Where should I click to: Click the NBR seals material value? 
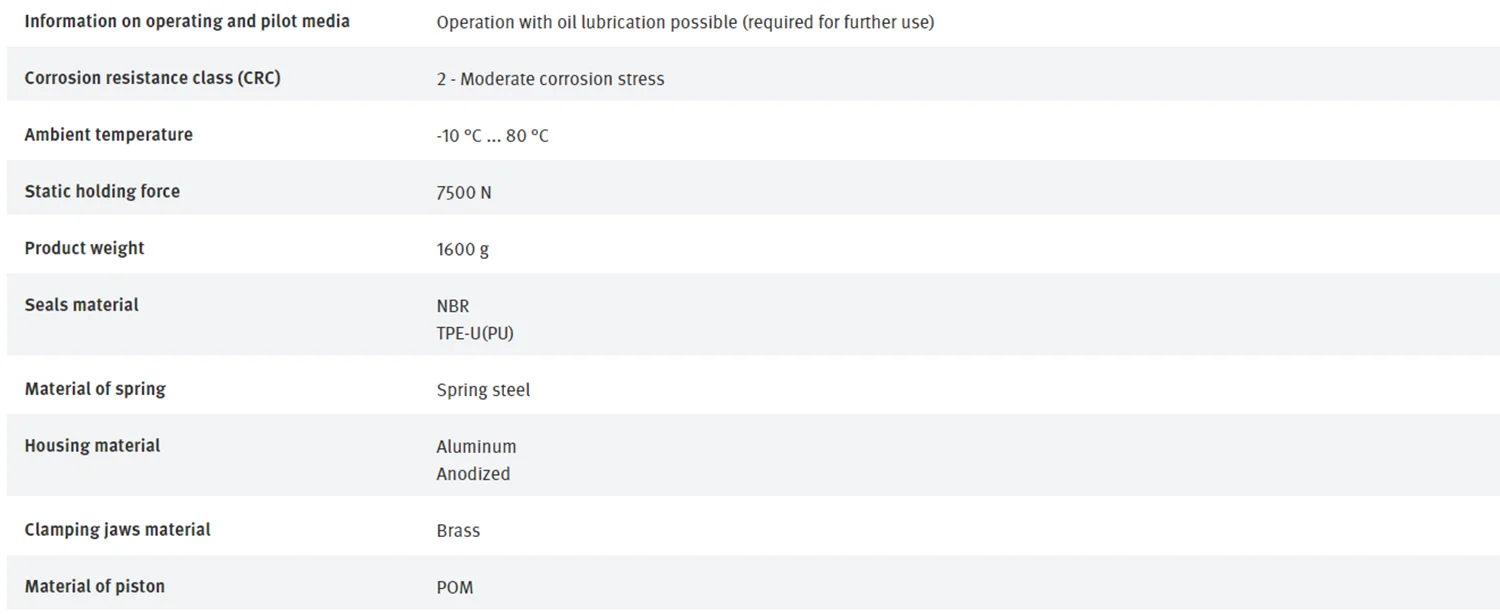pos(453,306)
